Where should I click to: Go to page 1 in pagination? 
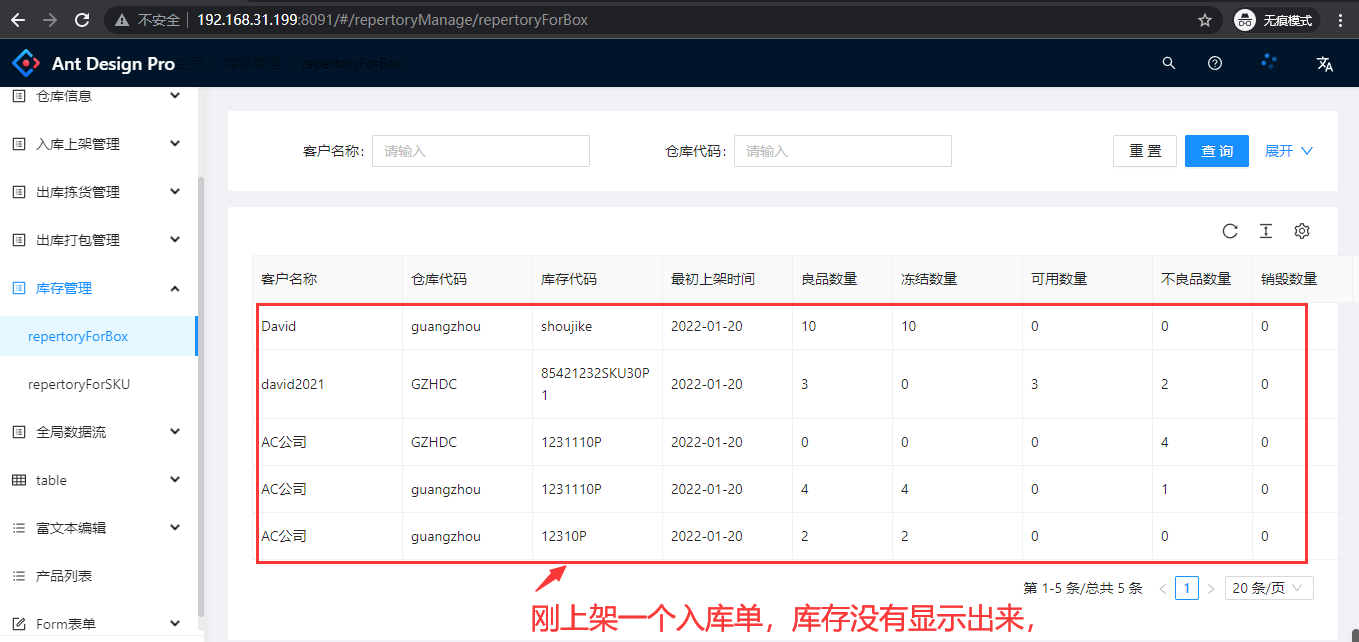point(1187,588)
